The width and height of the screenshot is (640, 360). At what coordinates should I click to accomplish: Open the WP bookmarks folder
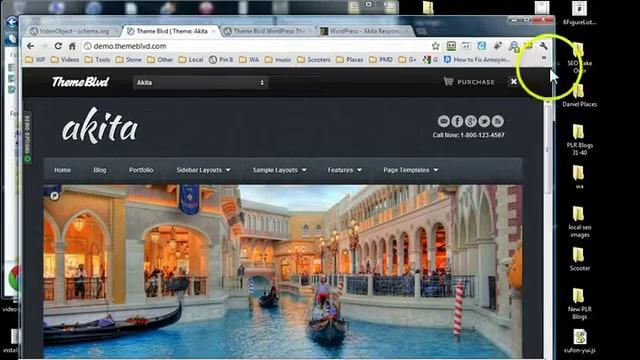coord(35,60)
